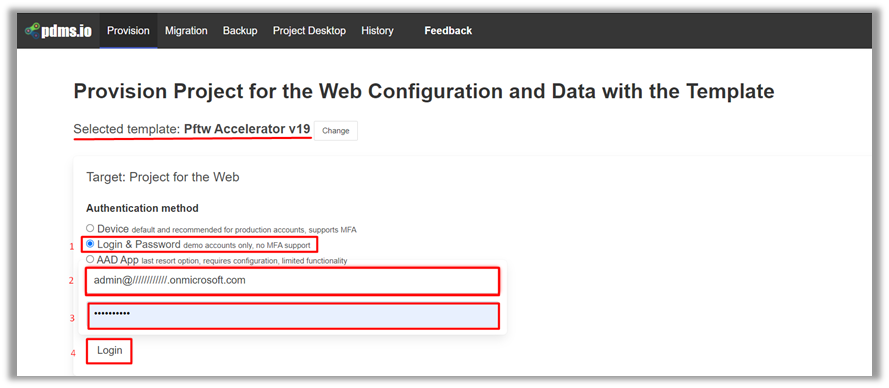The width and height of the screenshot is (889, 388).
Task: Click the Change template button
Action: pyautogui.click(x=336, y=130)
